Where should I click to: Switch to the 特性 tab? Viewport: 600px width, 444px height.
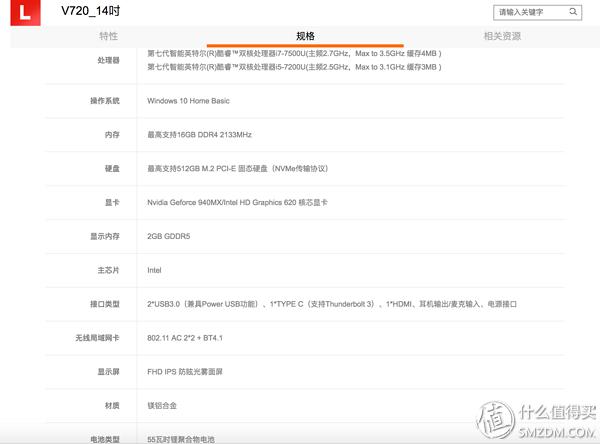point(108,36)
